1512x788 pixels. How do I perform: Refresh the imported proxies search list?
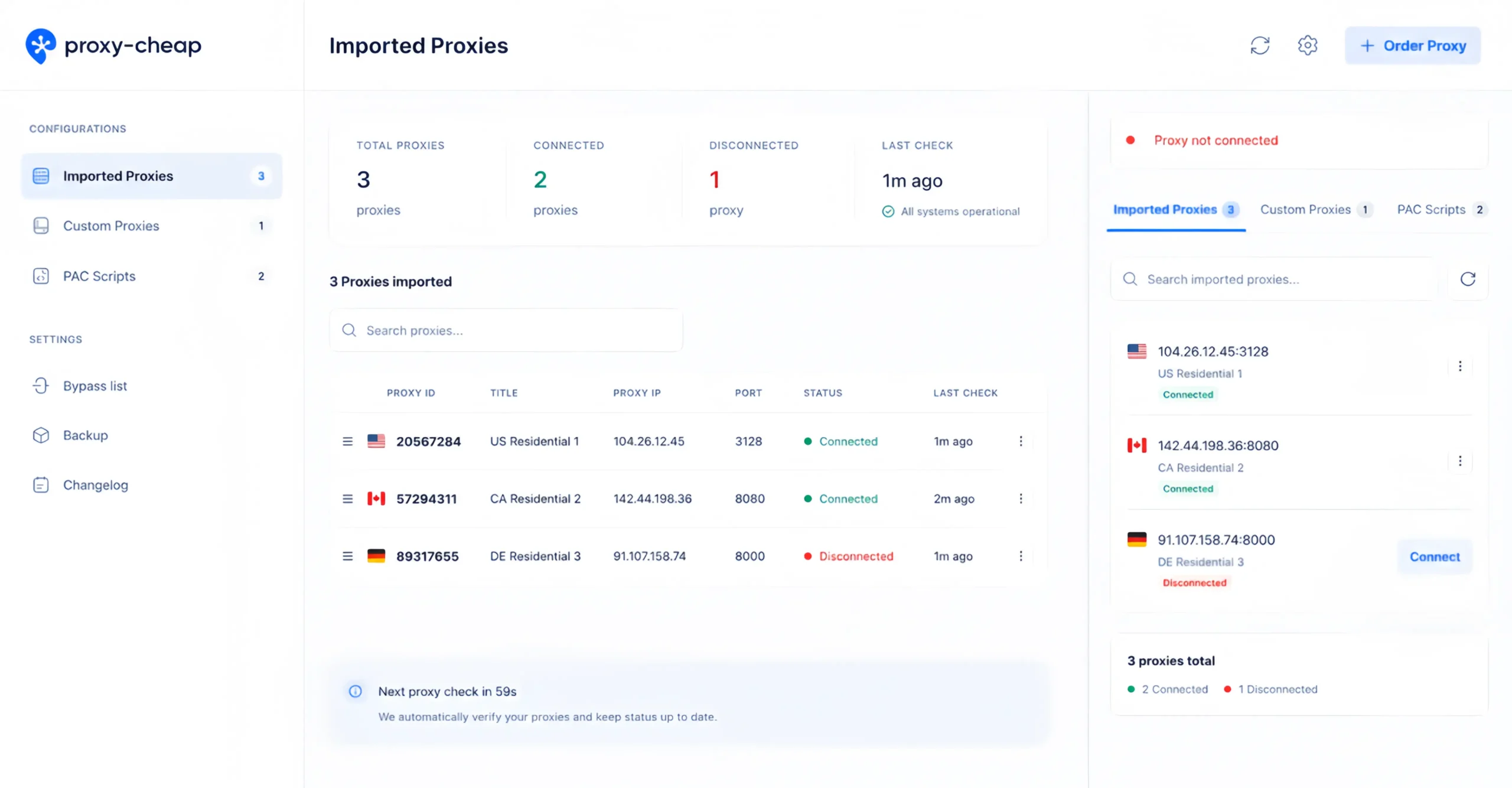(1468, 279)
